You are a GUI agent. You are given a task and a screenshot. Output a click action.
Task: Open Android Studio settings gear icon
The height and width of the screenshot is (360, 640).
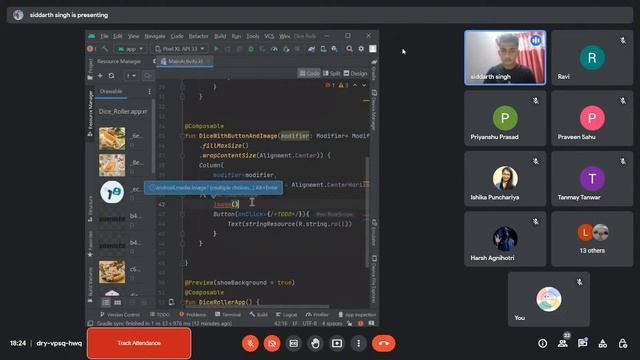tap(361, 49)
